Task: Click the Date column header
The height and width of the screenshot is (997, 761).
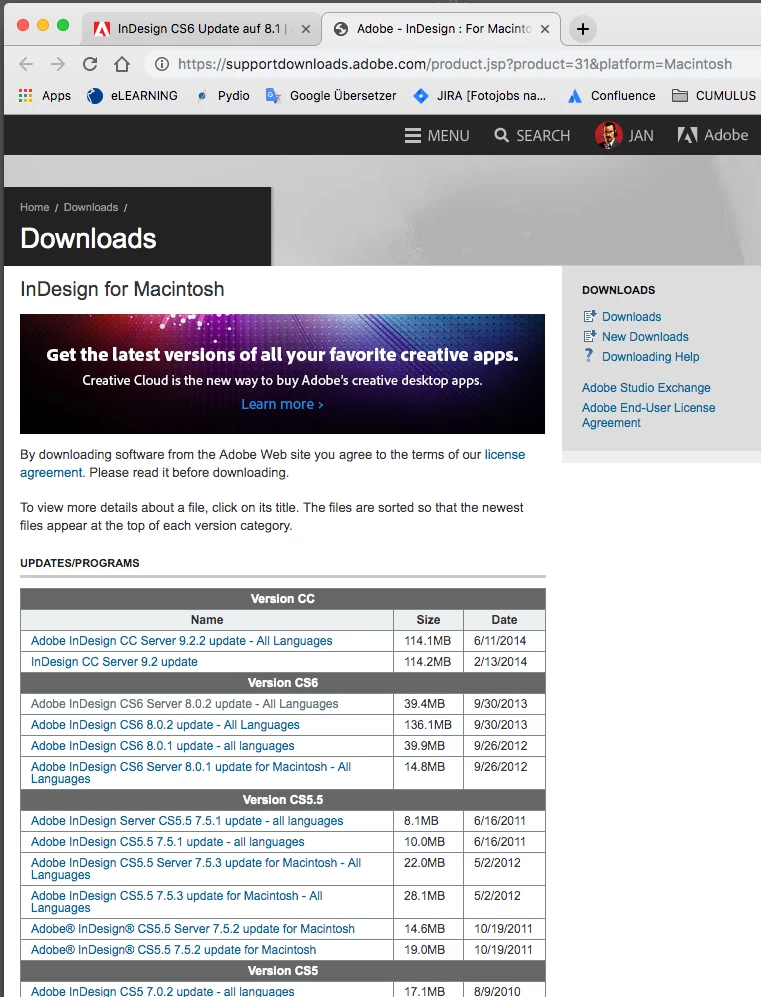Action: pyautogui.click(x=504, y=620)
